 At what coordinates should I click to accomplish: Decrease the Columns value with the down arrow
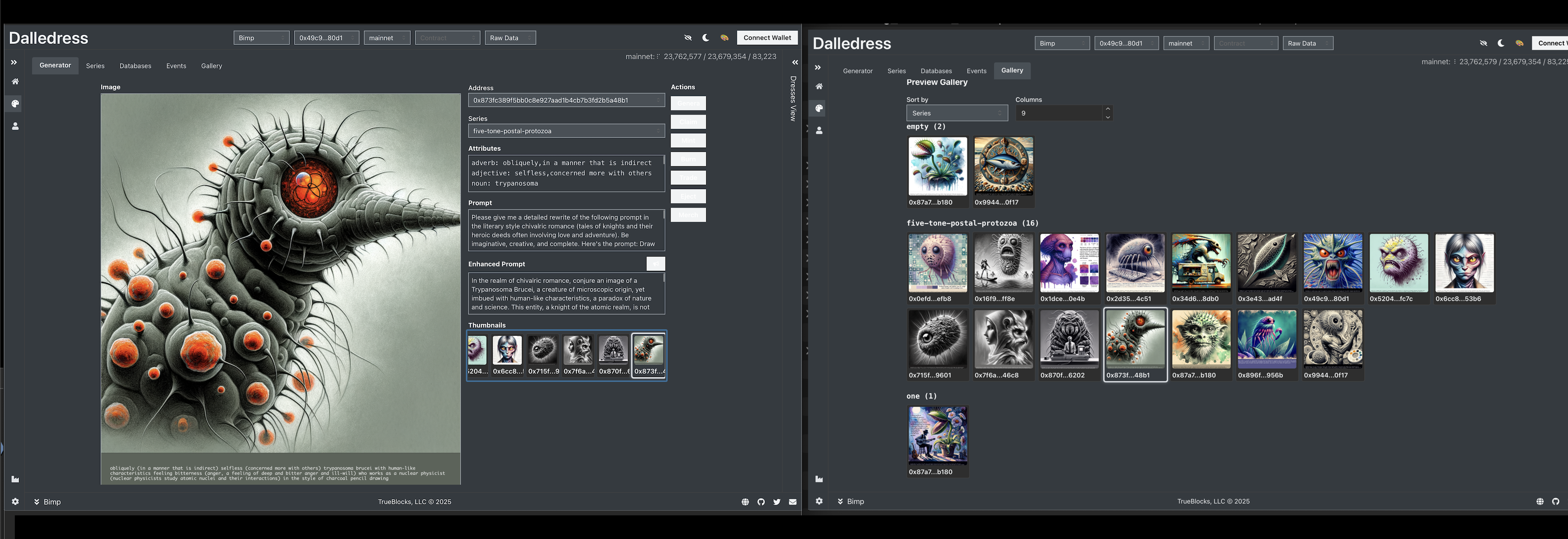pyautogui.click(x=1108, y=118)
